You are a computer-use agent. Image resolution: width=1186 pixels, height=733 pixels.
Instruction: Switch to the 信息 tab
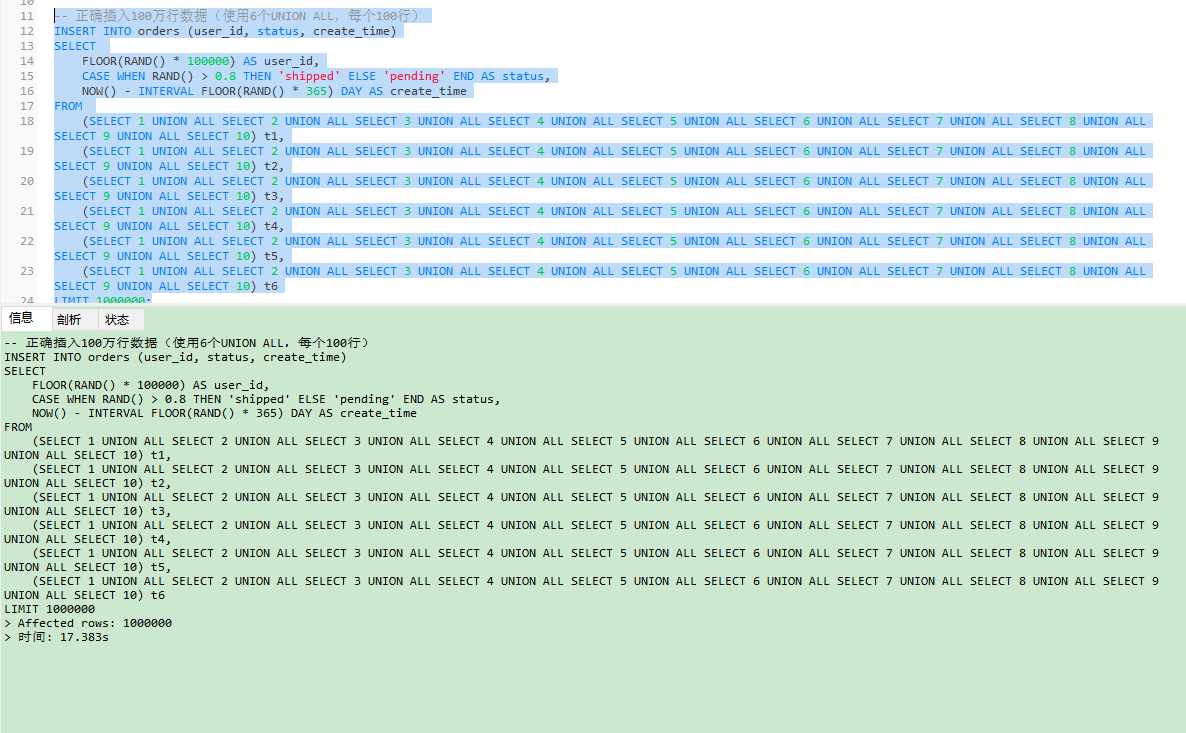click(21, 319)
